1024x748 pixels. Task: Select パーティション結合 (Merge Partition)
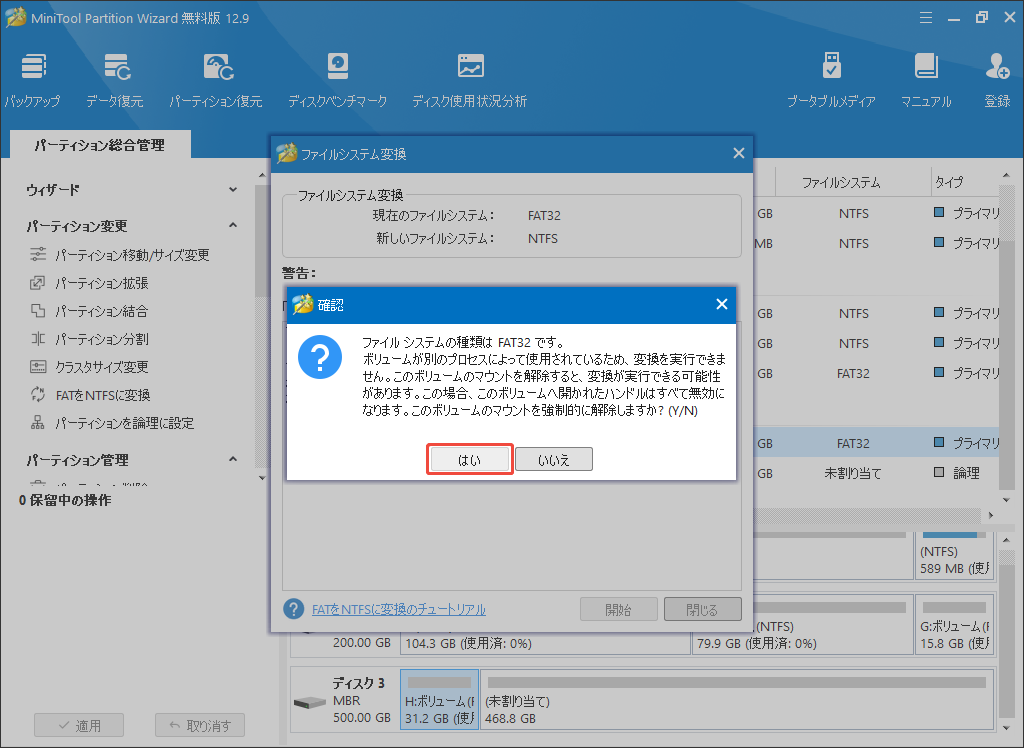click(89, 311)
